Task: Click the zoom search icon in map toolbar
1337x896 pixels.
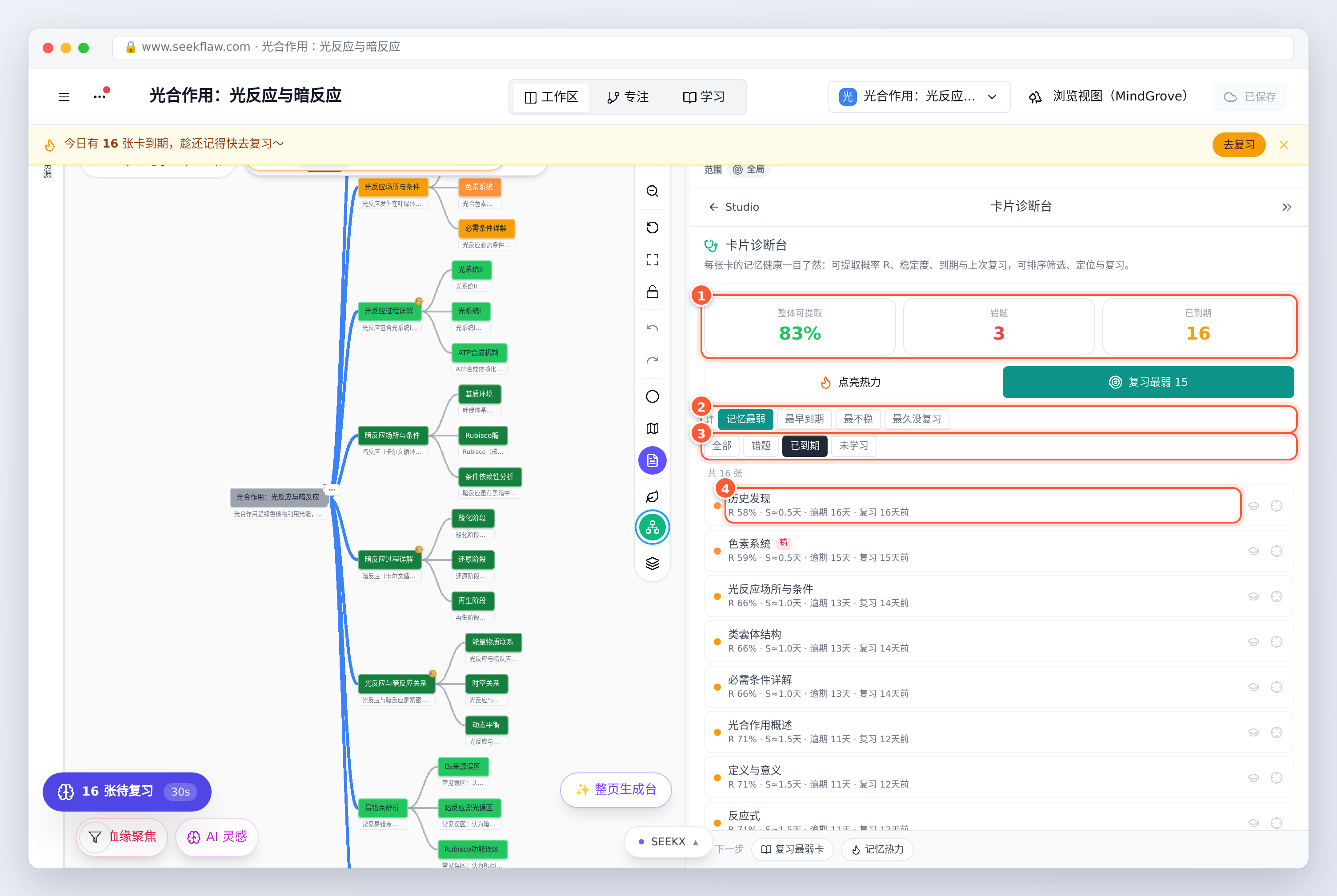Action: click(652, 192)
